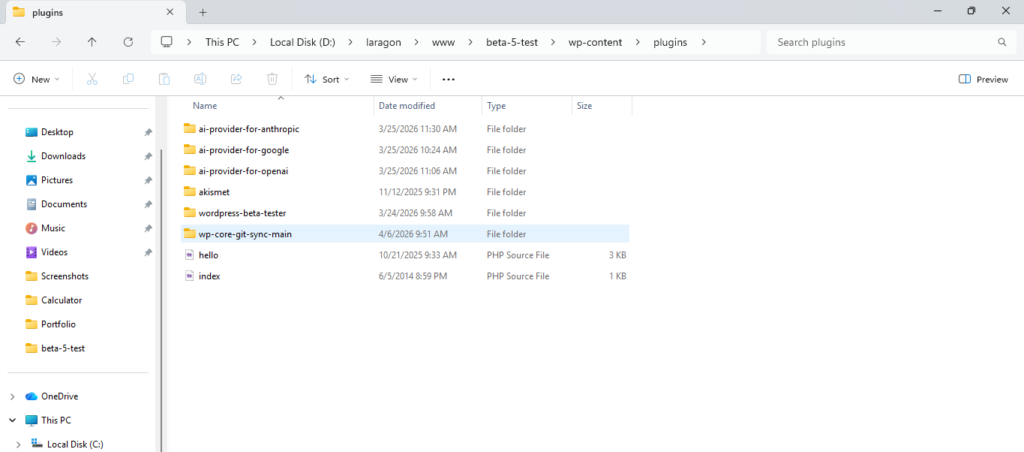Expand the OneDrive tree node
The height and width of the screenshot is (452, 1024).
pyautogui.click(x=12, y=396)
